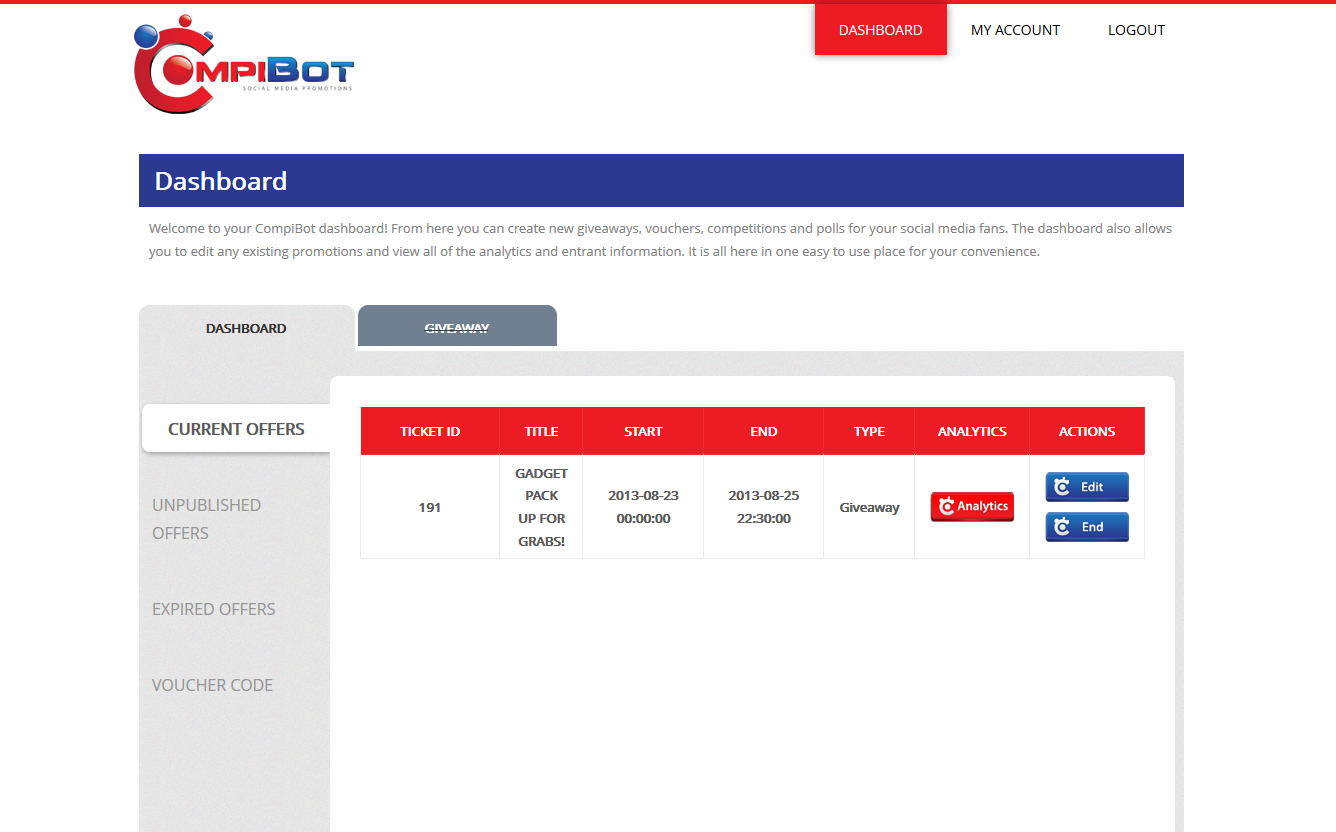Screen dimensions: 1336x832
Task: View Unpublished Offers section
Action: click(x=206, y=518)
